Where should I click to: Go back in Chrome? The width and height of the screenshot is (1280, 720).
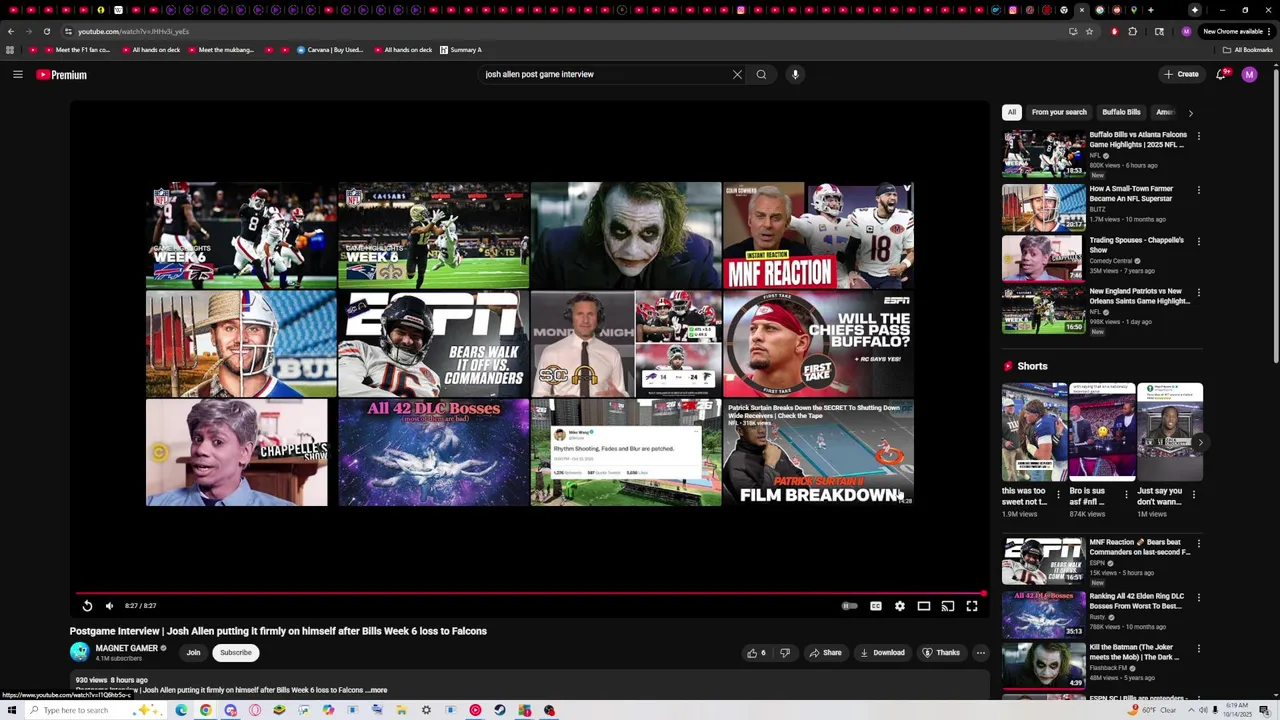coord(11,31)
